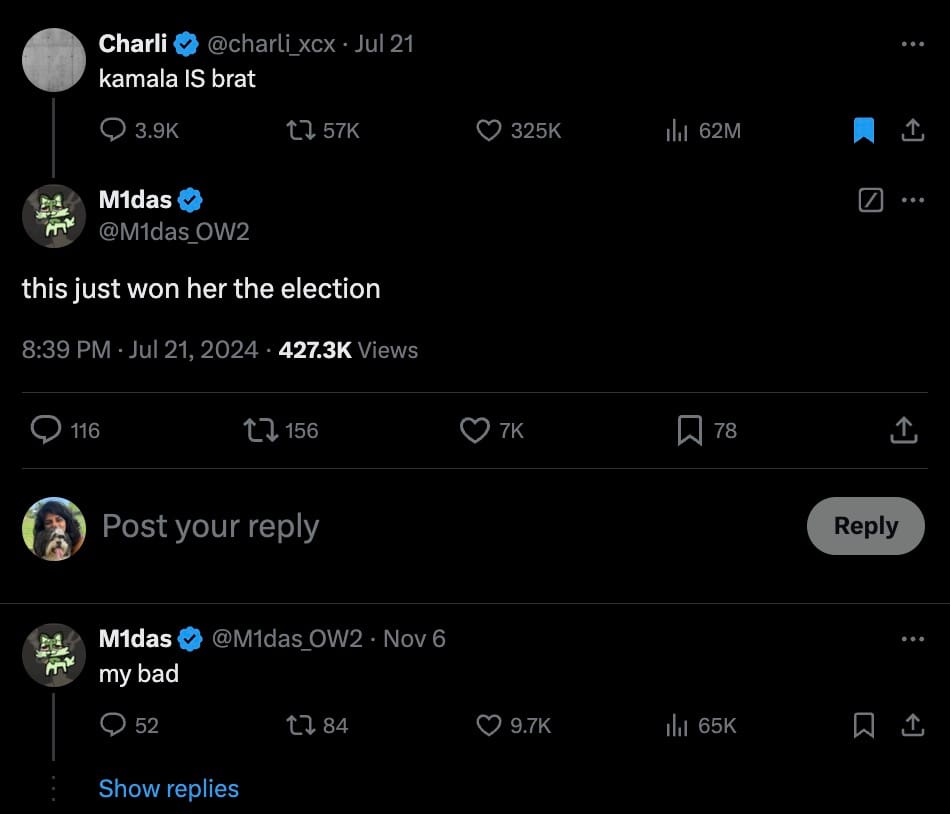The width and height of the screenshot is (950, 814).
Task: Like the "my bad" reply
Action: tap(488, 726)
